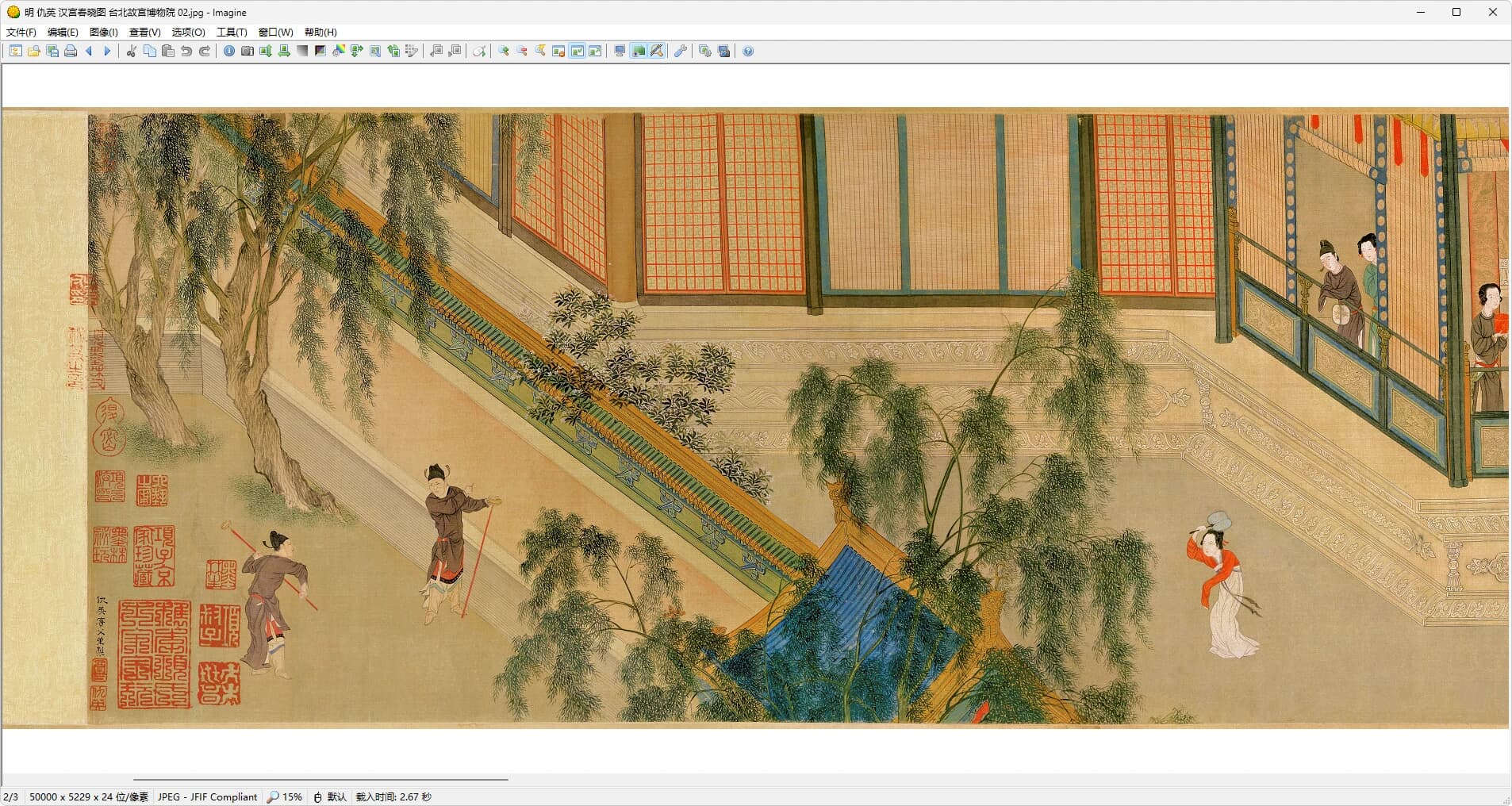Click the Zoom in magnifier icon
The width and height of the screenshot is (1512, 806).
(504, 52)
